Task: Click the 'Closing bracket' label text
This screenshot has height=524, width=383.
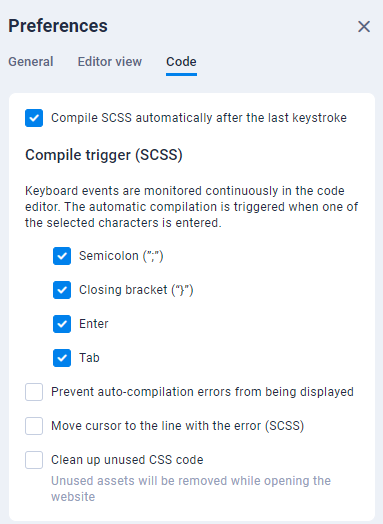Action: click(136, 290)
